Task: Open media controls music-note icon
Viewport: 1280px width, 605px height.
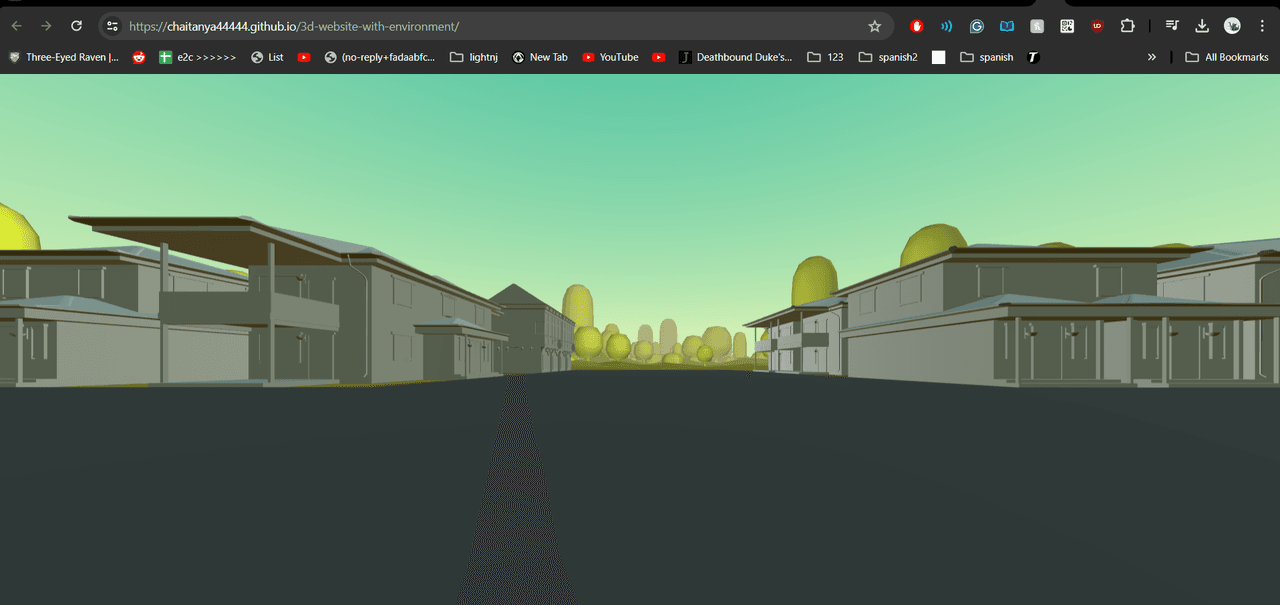Action: [1172, 26]
